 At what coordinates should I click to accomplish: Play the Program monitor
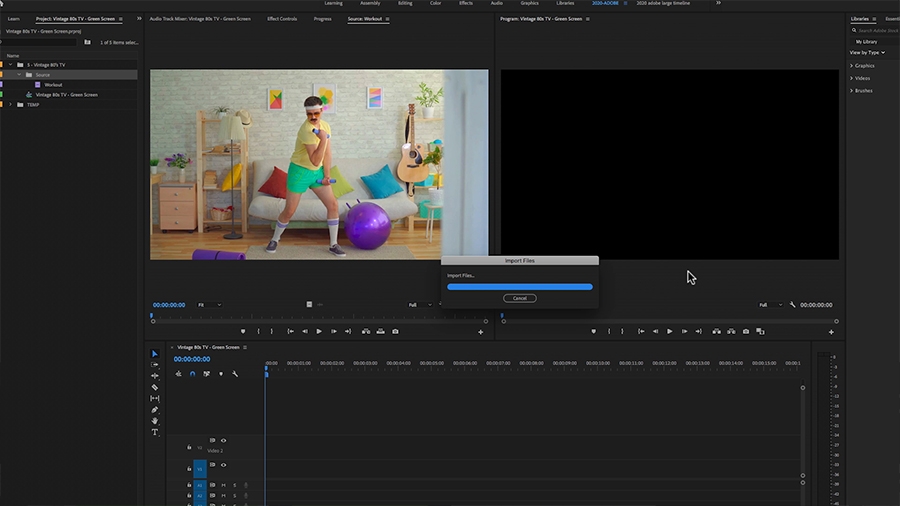[x=669, y=332]
